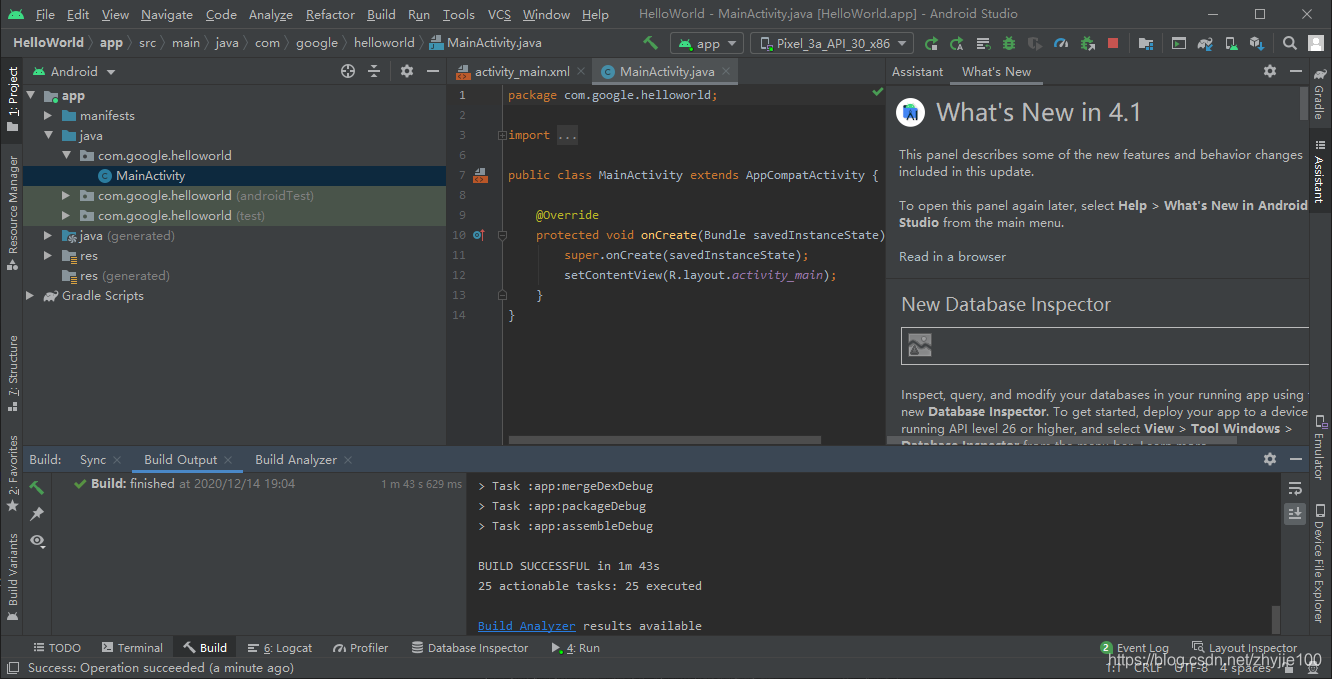Image resolution: width=1332 pixels, height=679 pixels.
Task: Expand the Gradle Scripts tree node
Action: tap(30, 296)
